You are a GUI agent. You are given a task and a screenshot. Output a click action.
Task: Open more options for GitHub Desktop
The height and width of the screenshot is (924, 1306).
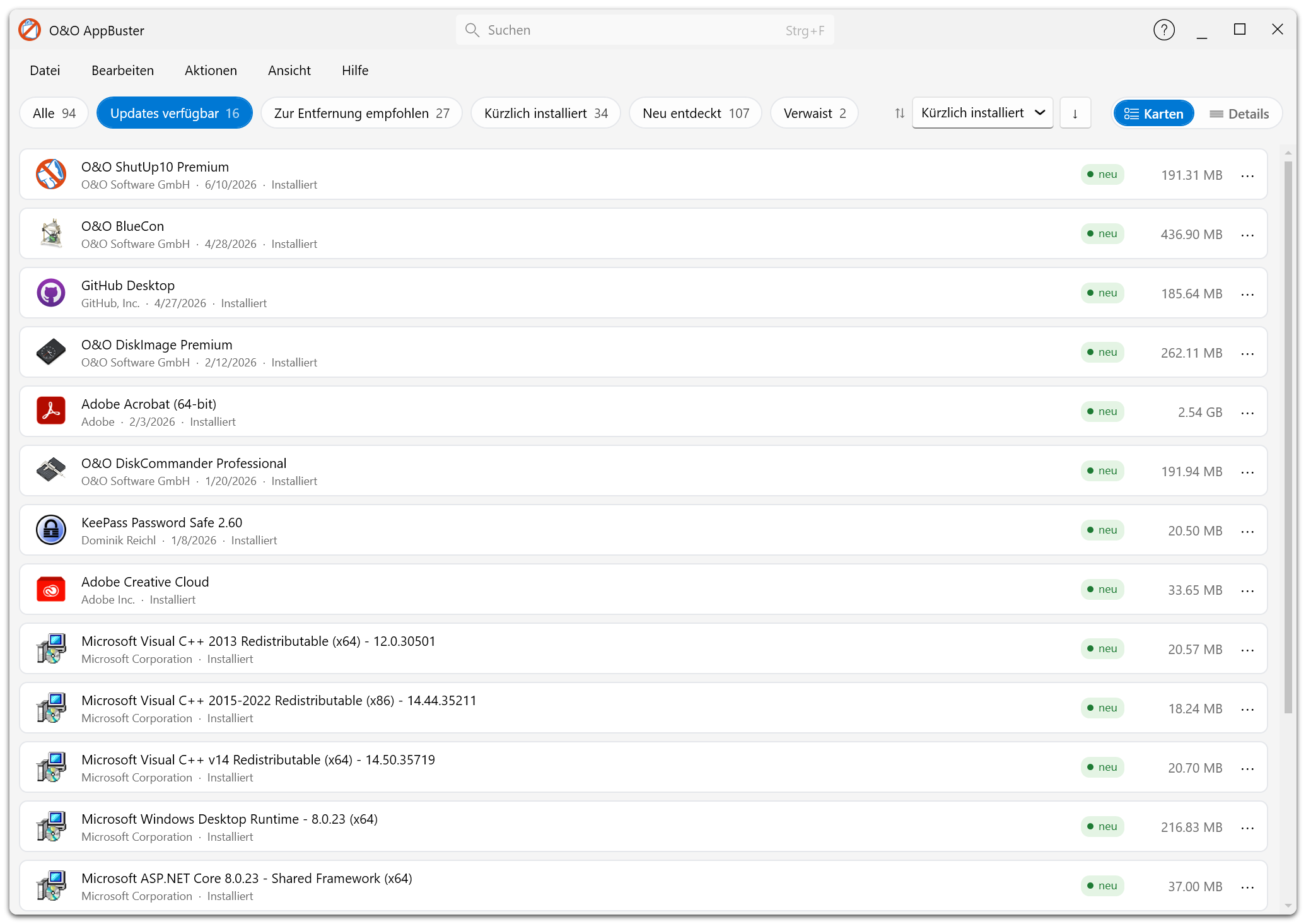coord(1247,294)
